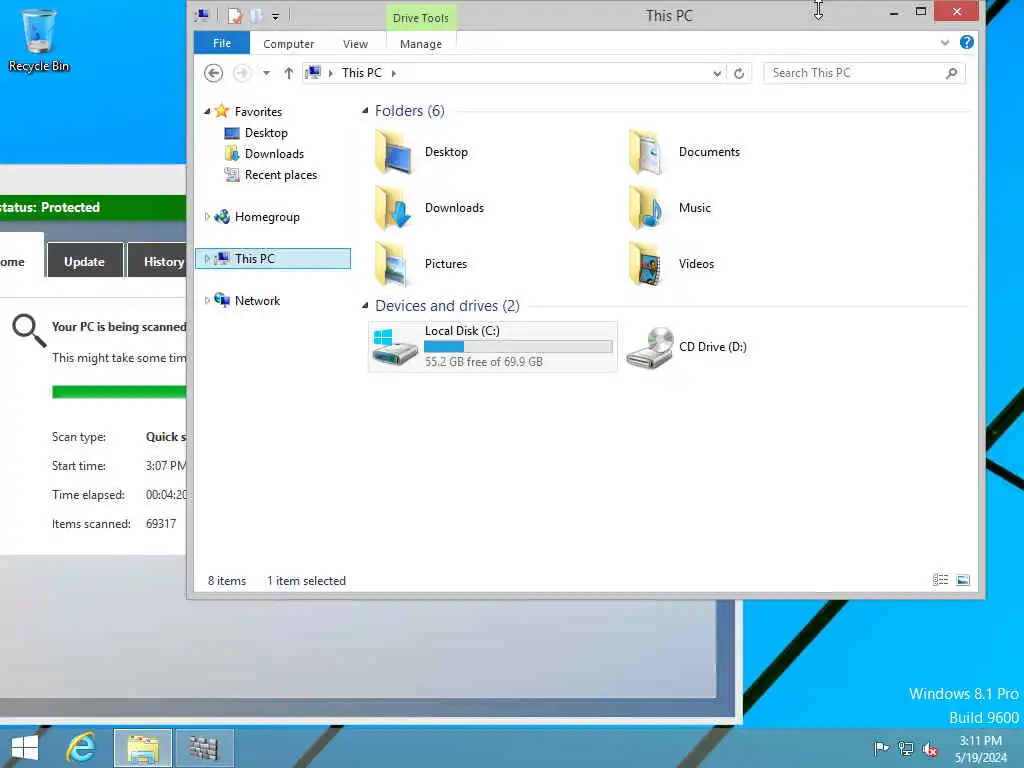The image size is (1024, 768).
Task: Expand the Network tree node
Action: pos(207,300)
